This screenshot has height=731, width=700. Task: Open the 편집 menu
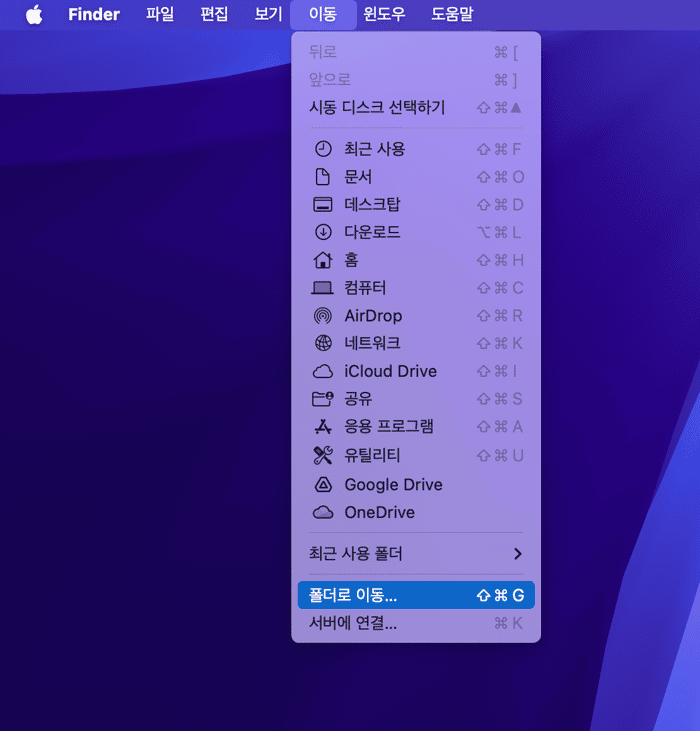pos(214,14)
